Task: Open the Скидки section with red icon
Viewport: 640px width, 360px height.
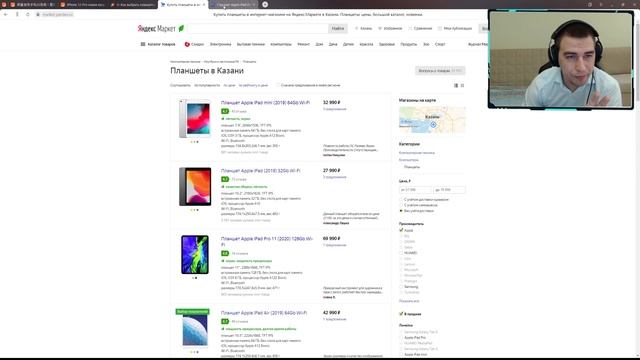Action: coord(194,44)
